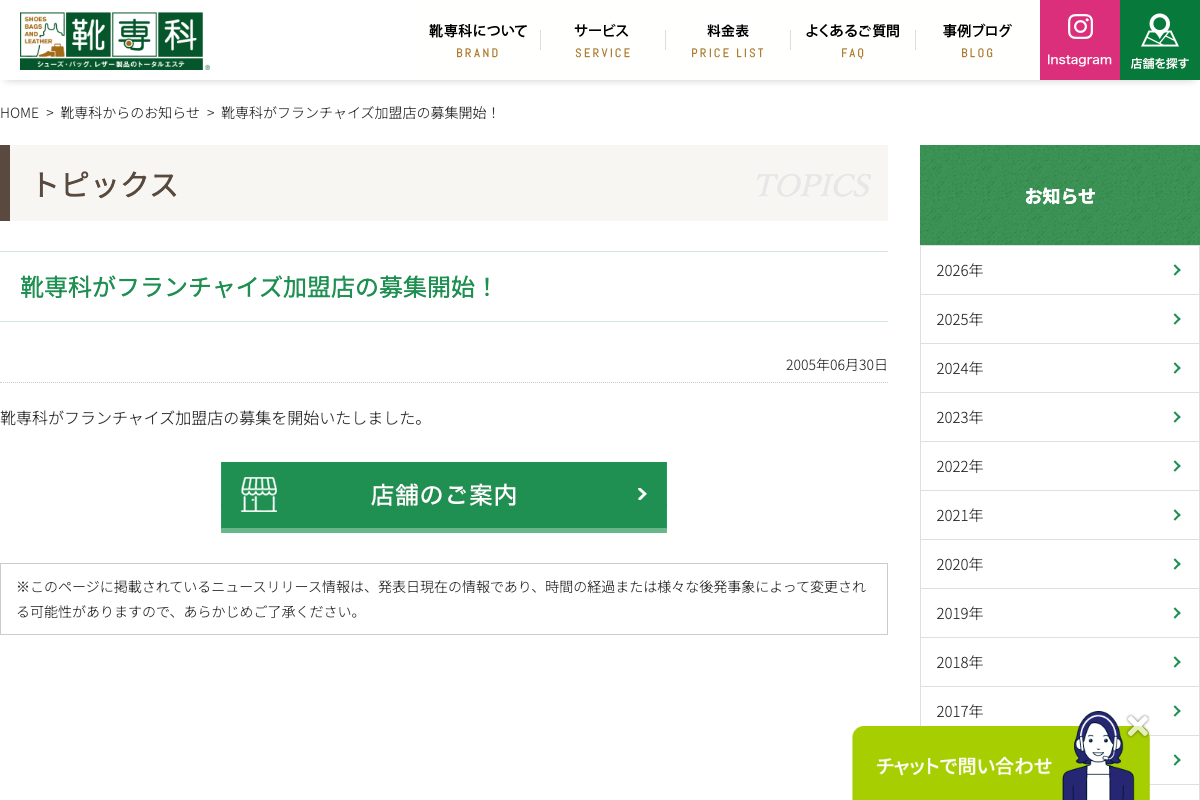Start チャットで問い合わせ chat
This screenshot has width=1200, height=800.
pos(964,766)
